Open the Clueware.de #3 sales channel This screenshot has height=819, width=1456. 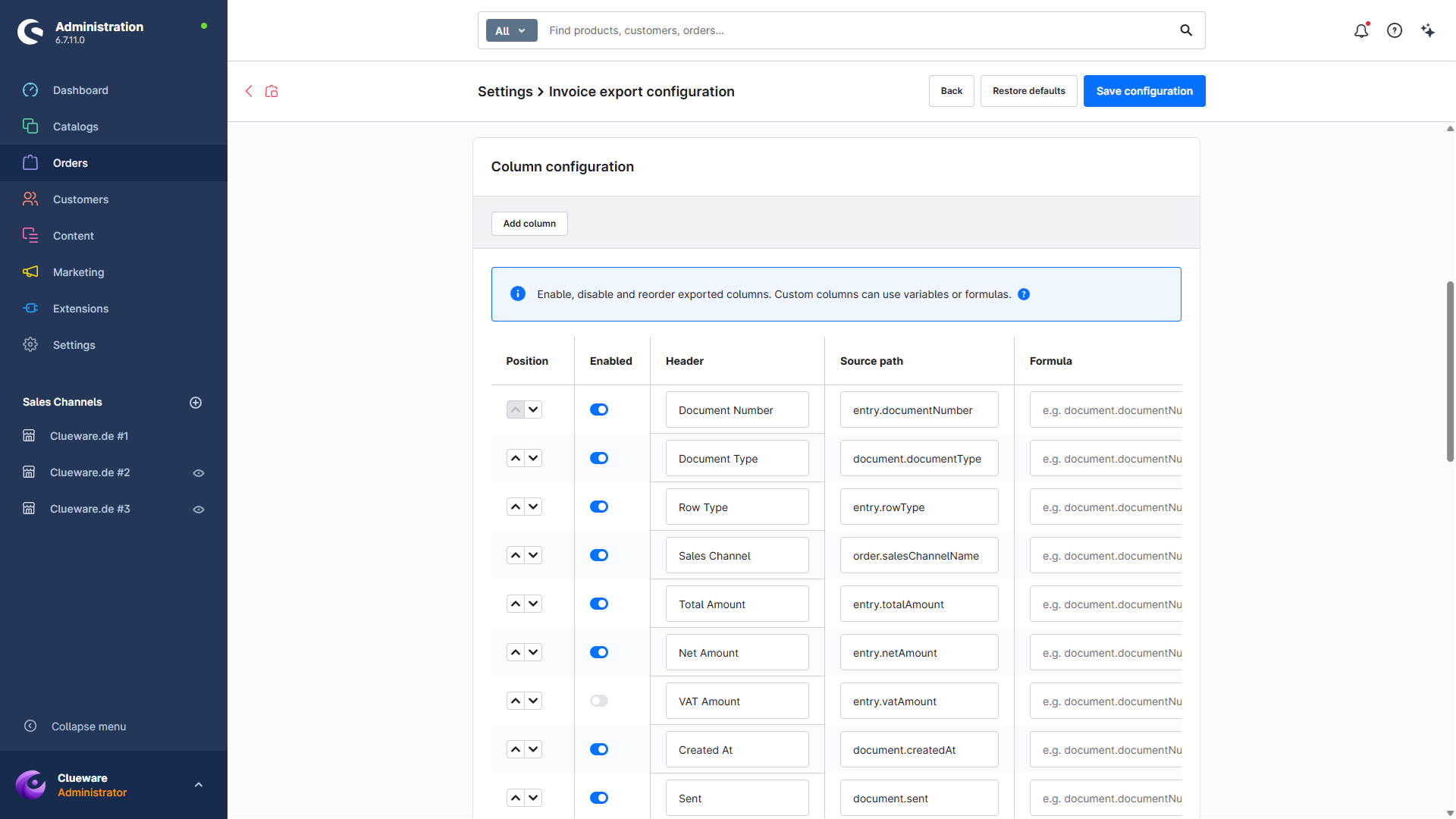[x=89, y=509]
